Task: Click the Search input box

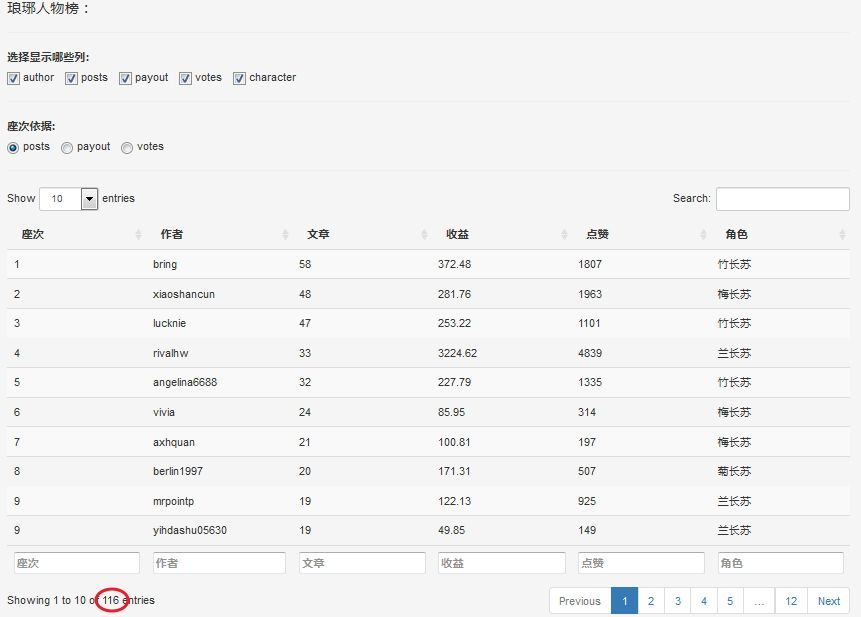Action: pyautogui.click(x=782, y=199)
